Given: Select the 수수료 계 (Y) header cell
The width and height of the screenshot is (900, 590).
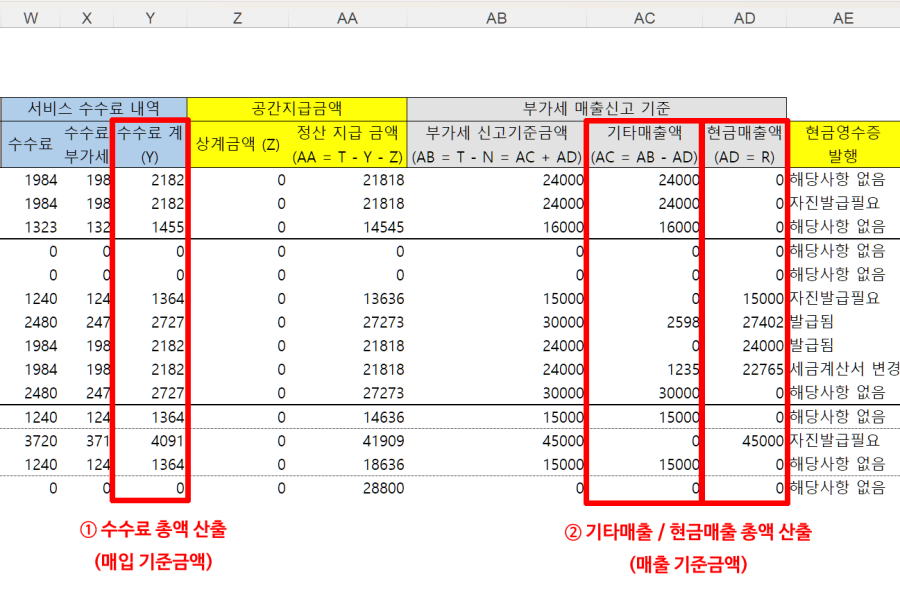Looking at the screenshot, I should tap(150, 144).
